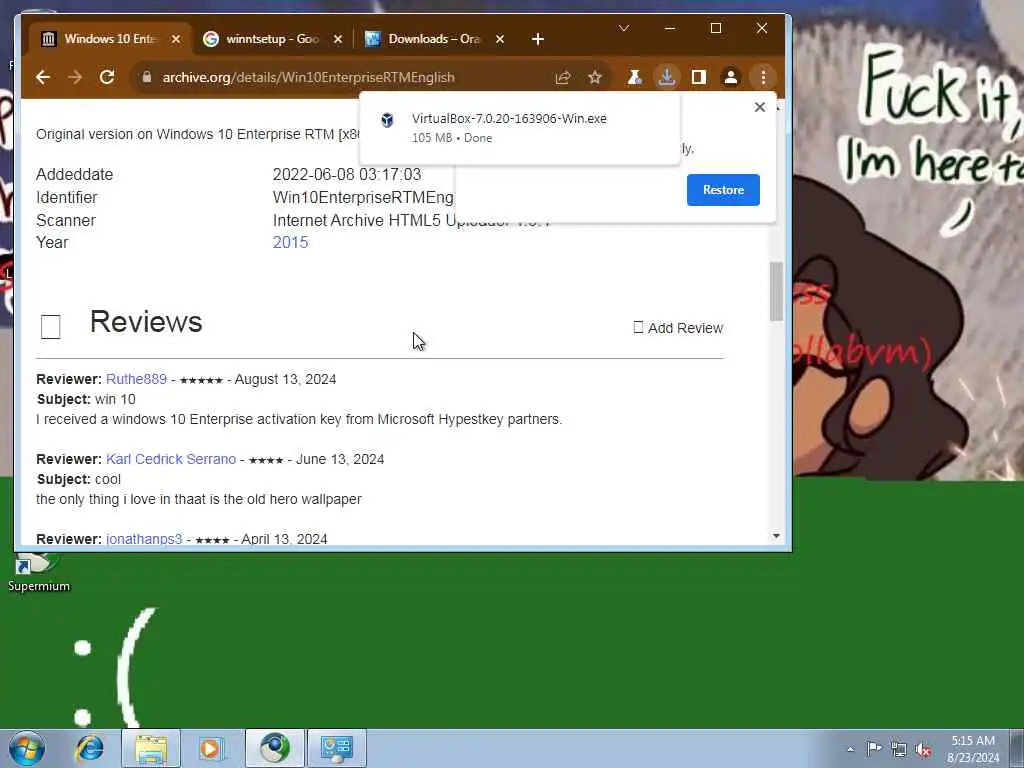
Task: View site info via the padlock icon
Action: point(147,77)
